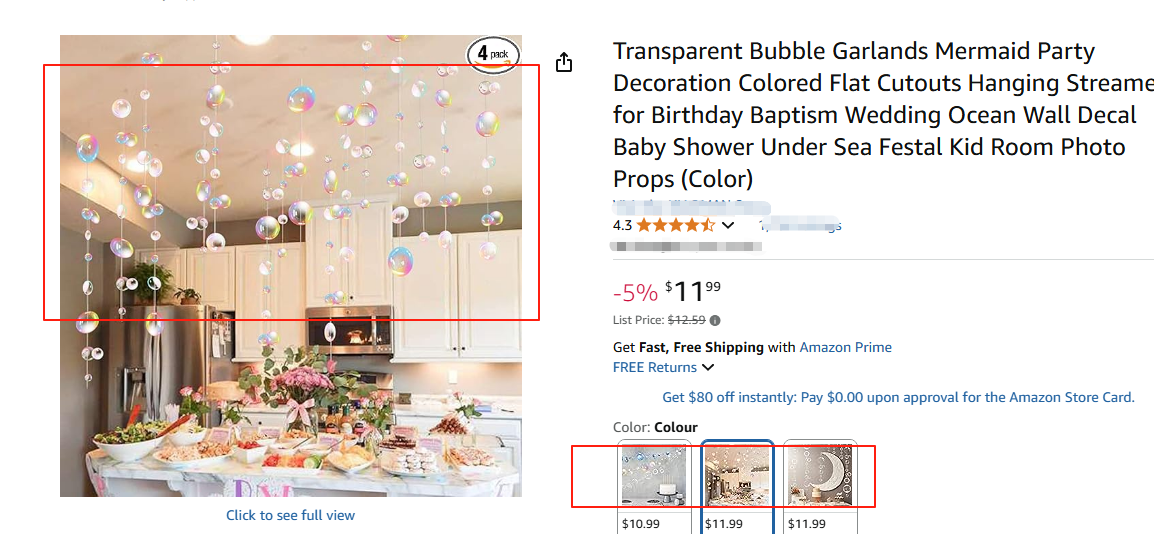Click the -5% discount label
The width and height of the screenshot is (1154, 534).
tap(635, 293)
